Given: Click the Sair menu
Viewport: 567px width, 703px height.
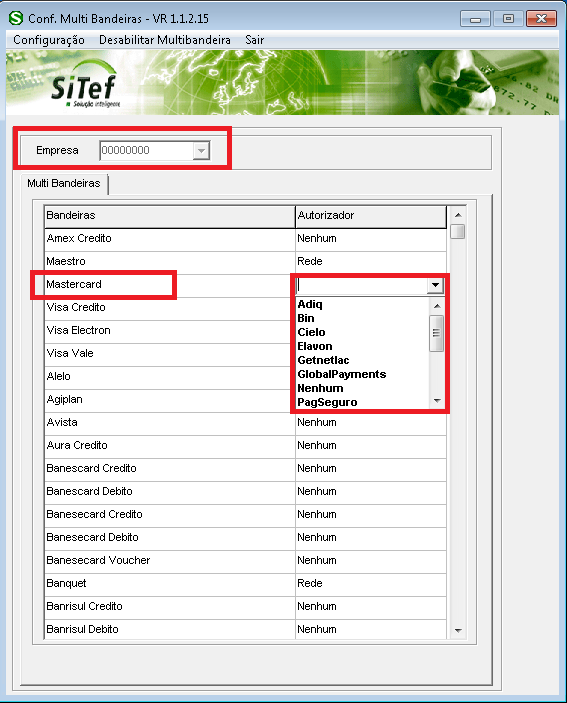Looking at the screenshot, I should pyautogui.click(x=254, y=40).
